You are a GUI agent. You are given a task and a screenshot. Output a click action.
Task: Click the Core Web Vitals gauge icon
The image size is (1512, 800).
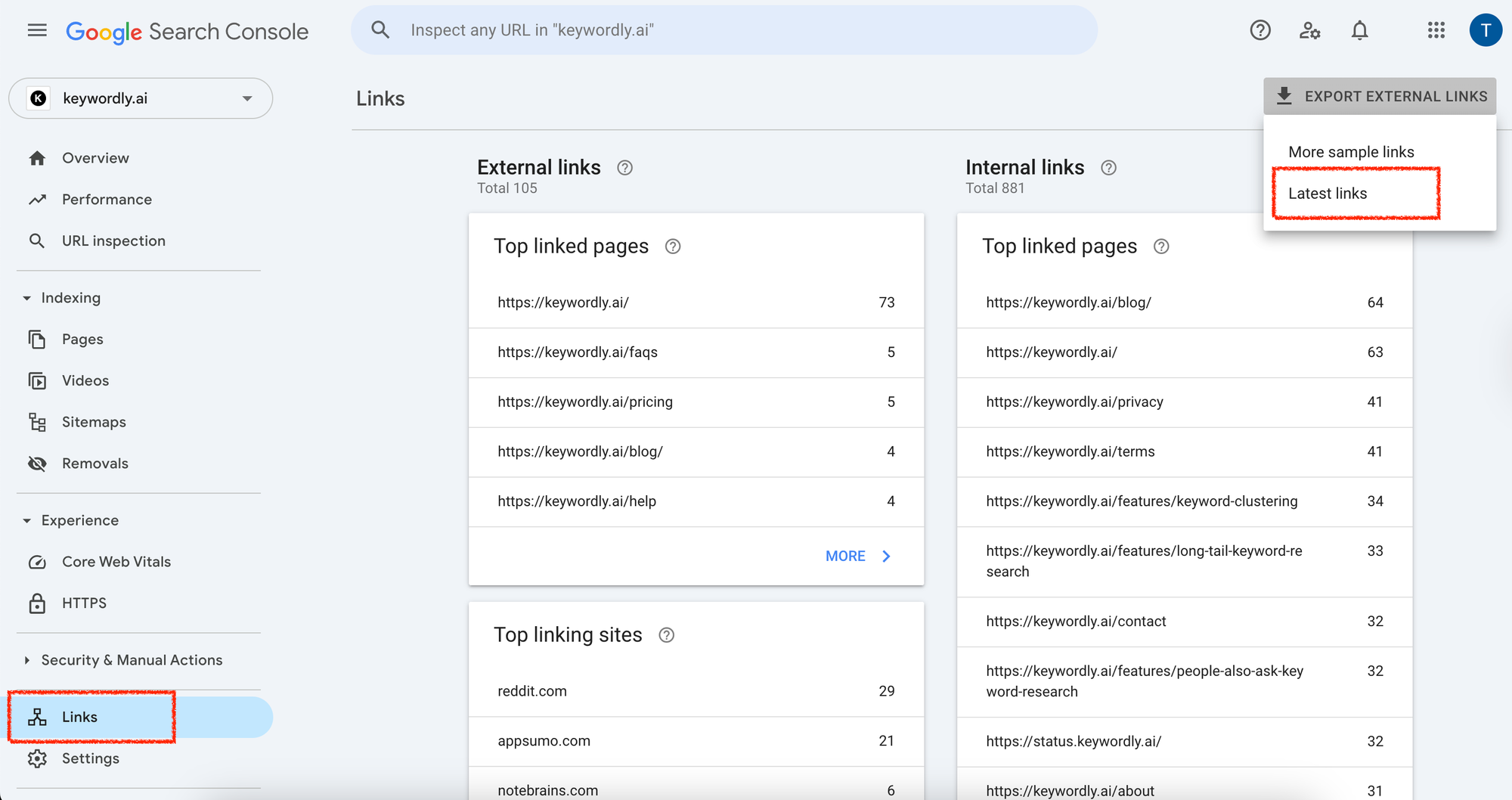tap(37, 562)
